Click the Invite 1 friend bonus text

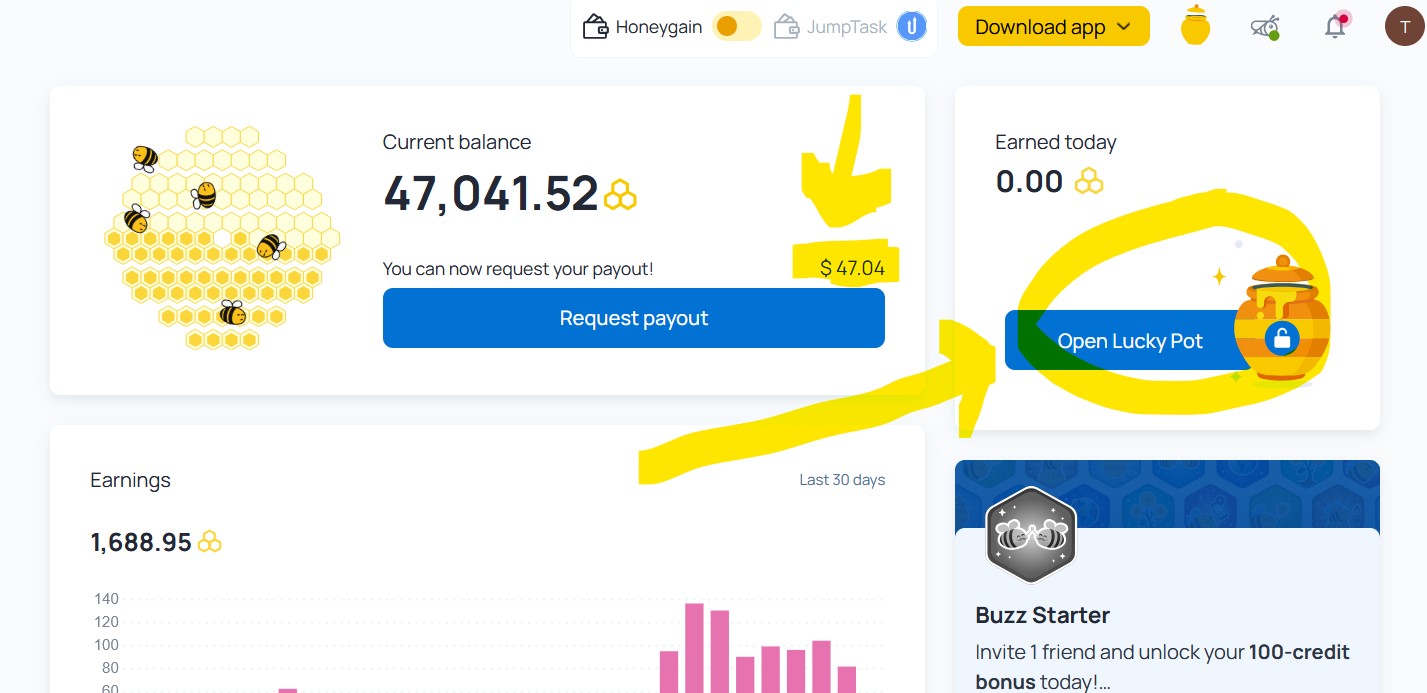point(1163,667)
